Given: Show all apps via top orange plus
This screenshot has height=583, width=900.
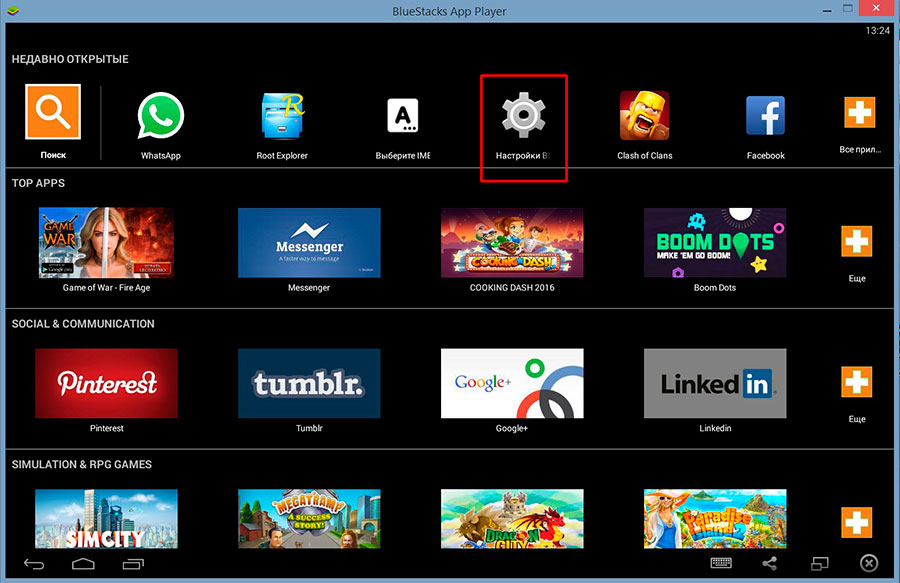Looking at the screenshot, I should (x=859, y=112).
